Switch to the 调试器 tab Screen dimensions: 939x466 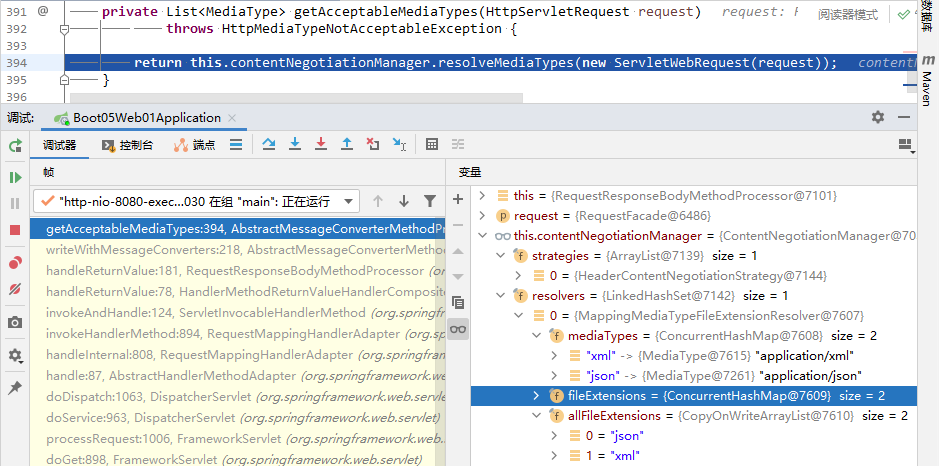tap(59, 145)
